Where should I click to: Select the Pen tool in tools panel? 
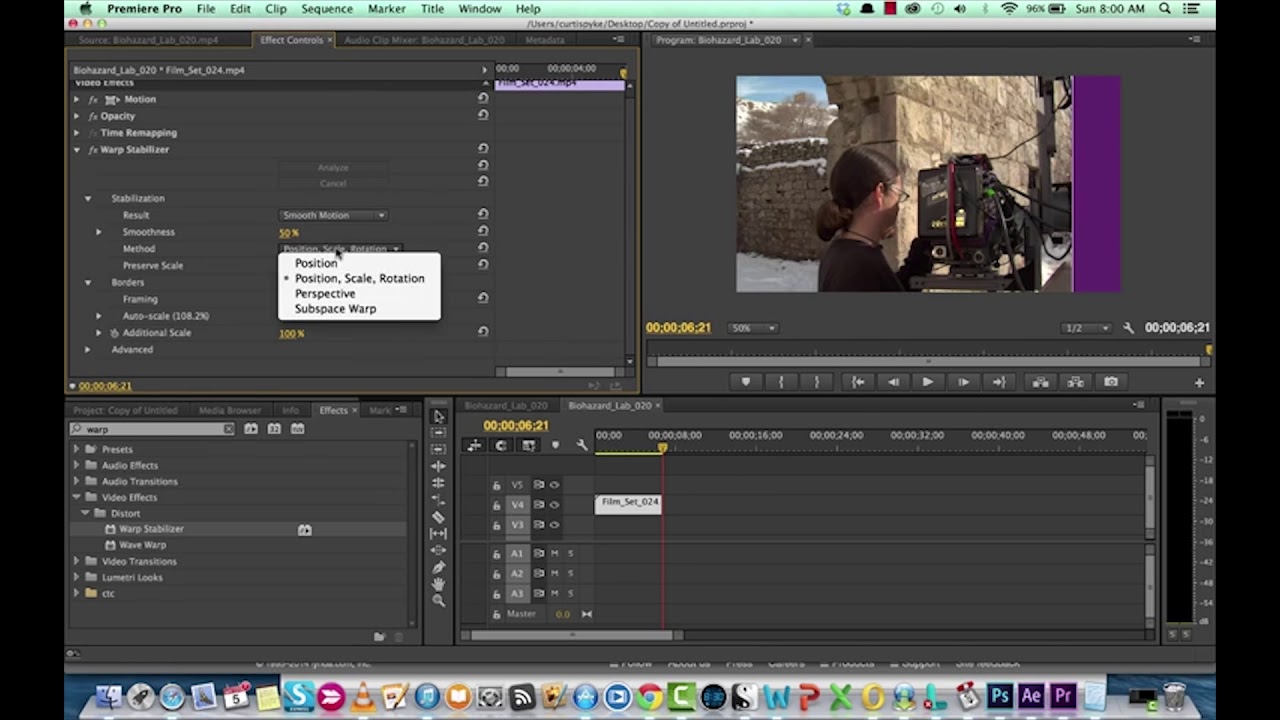point(438,566)
